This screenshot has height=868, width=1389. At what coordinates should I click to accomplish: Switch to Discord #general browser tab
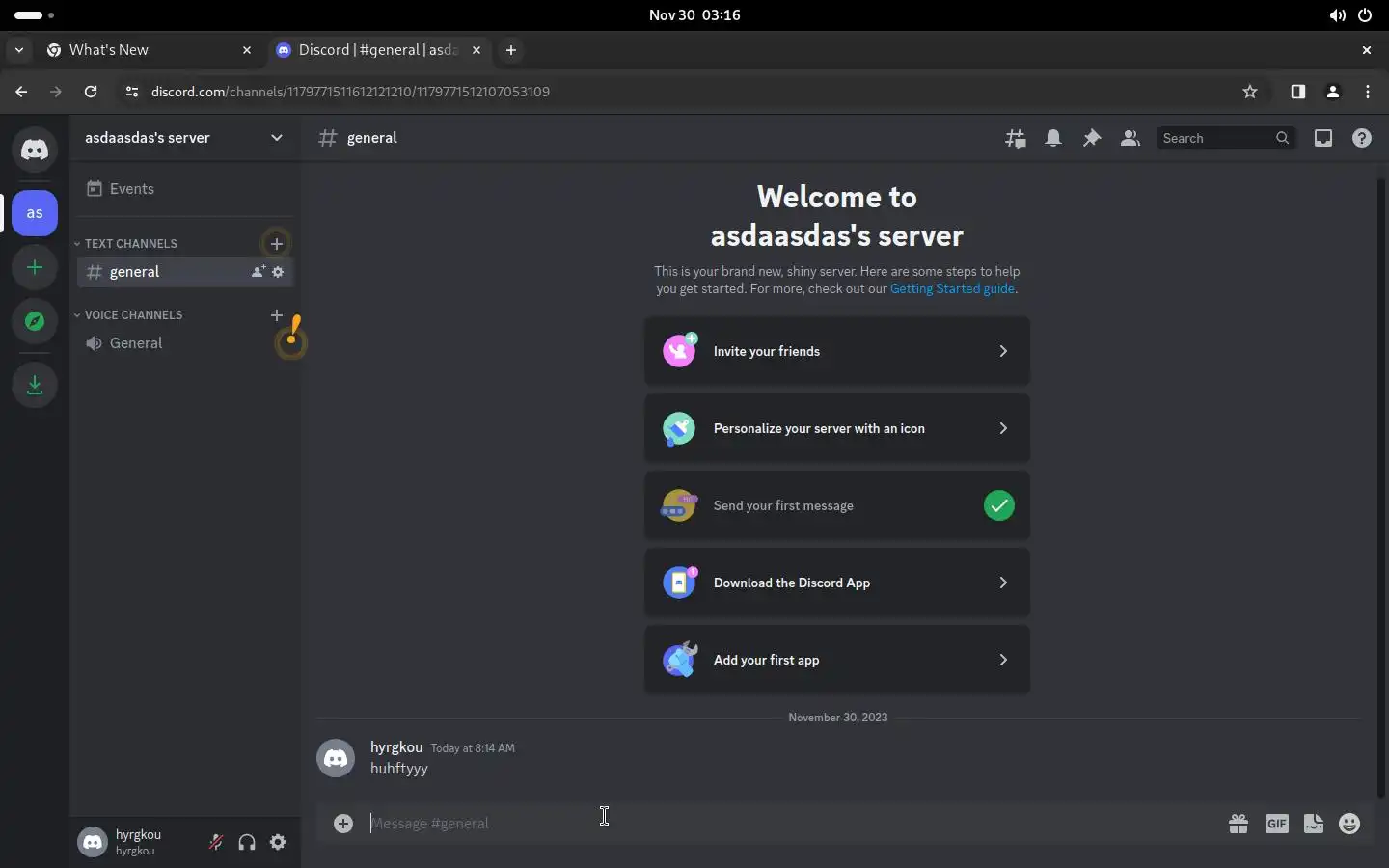pyautogui.click(x=378, y=50)
